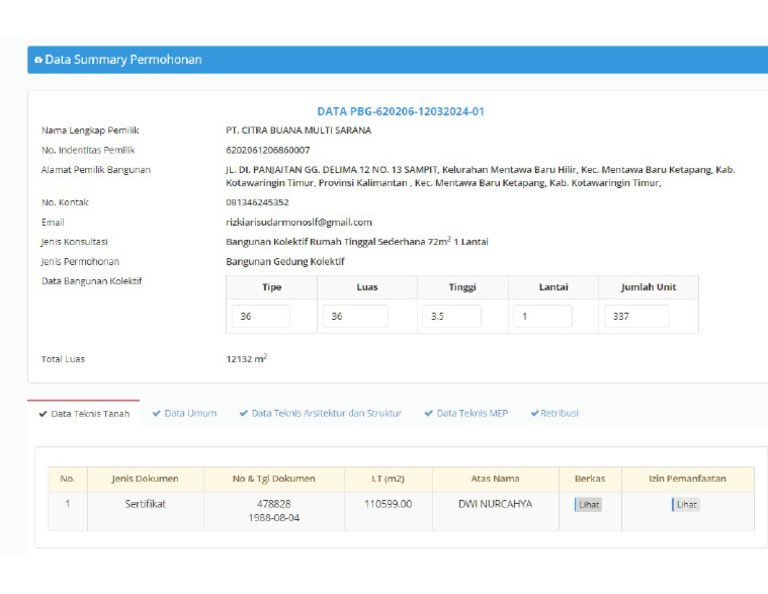Select the Sertifikat cell in the table

(146, 504)
